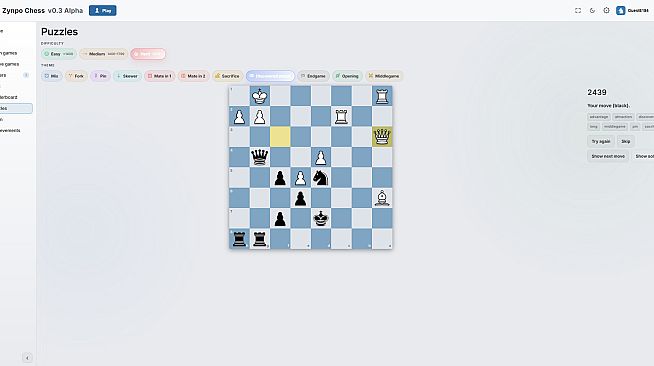Click the attraction tag
This screenshot has height=366, width=654.
coord(624,117)
